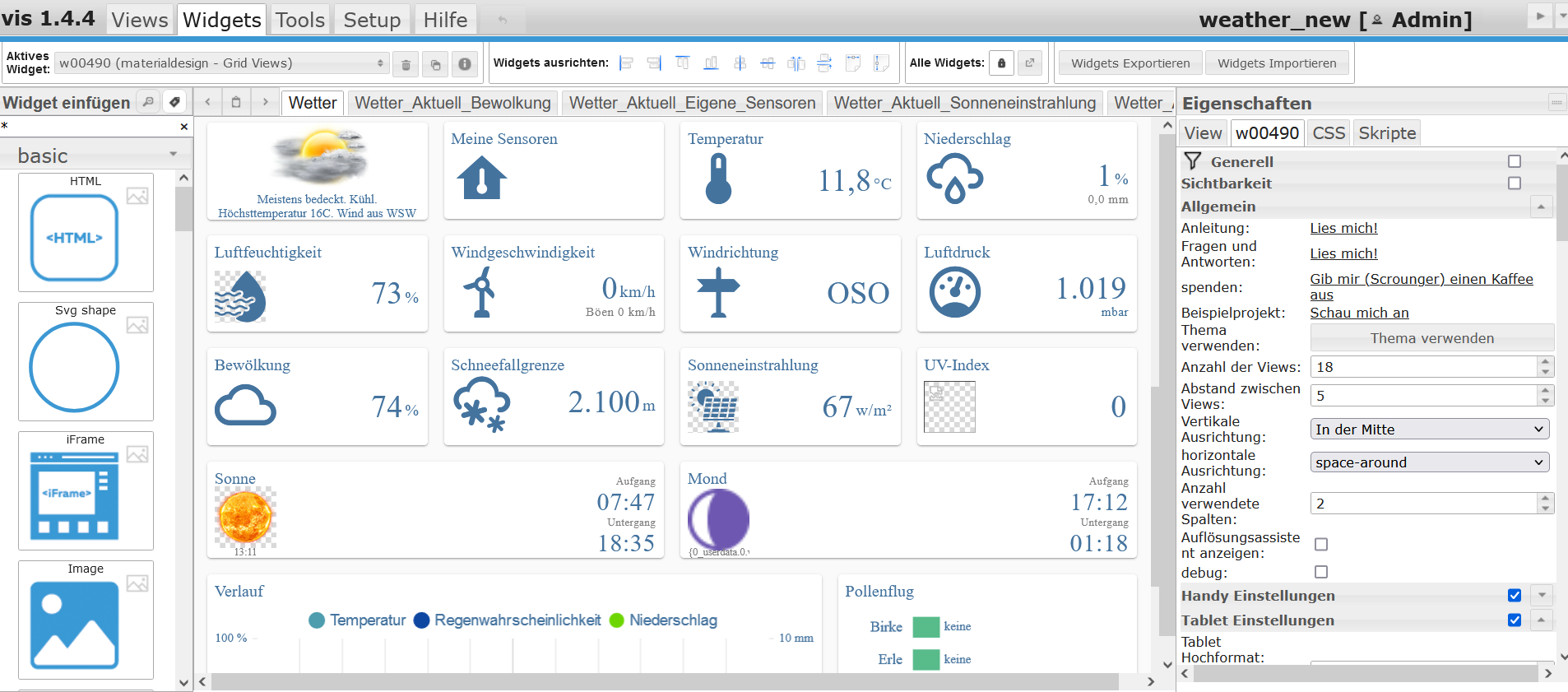Select the HTML widget thumbnail
1568x692 pixels.
coord(86,232)
